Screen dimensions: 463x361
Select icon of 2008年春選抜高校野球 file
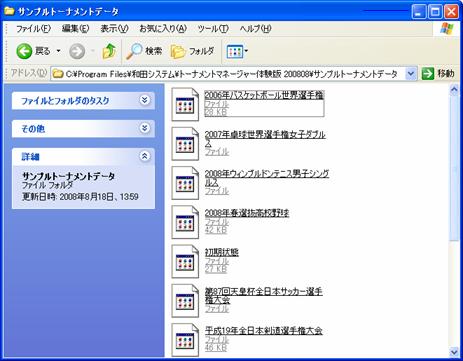point(185,222)
